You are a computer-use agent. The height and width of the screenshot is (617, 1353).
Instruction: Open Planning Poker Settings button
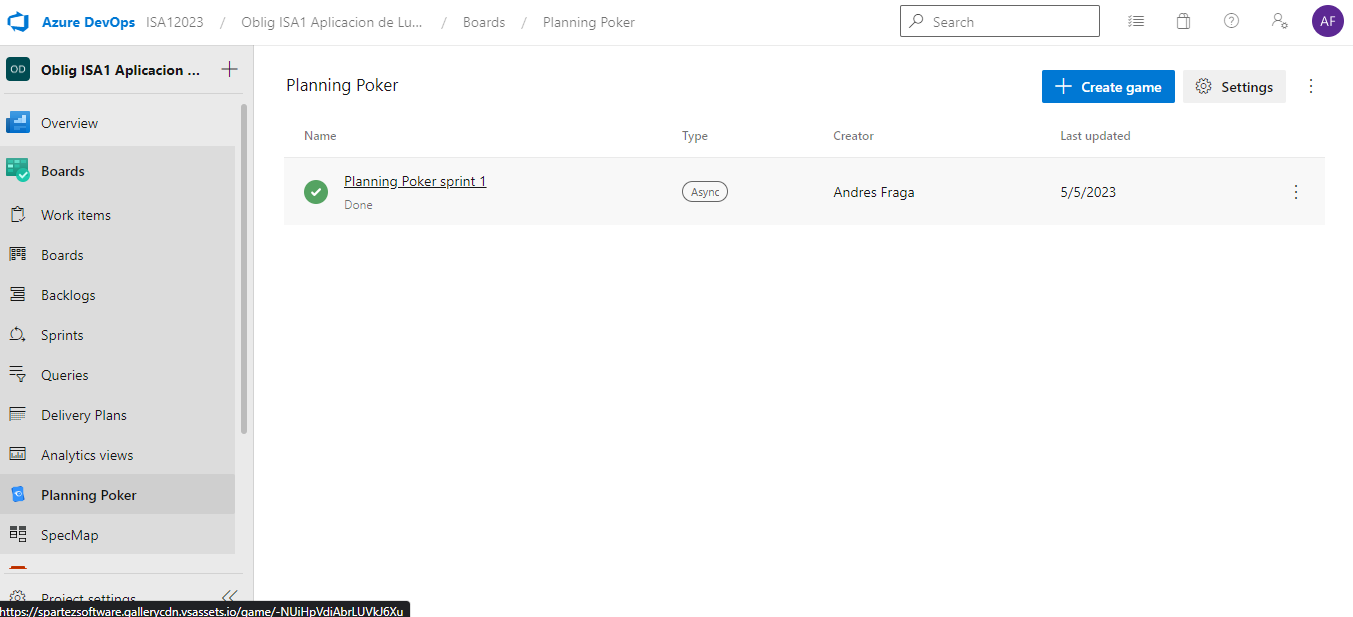[1234, 87]
